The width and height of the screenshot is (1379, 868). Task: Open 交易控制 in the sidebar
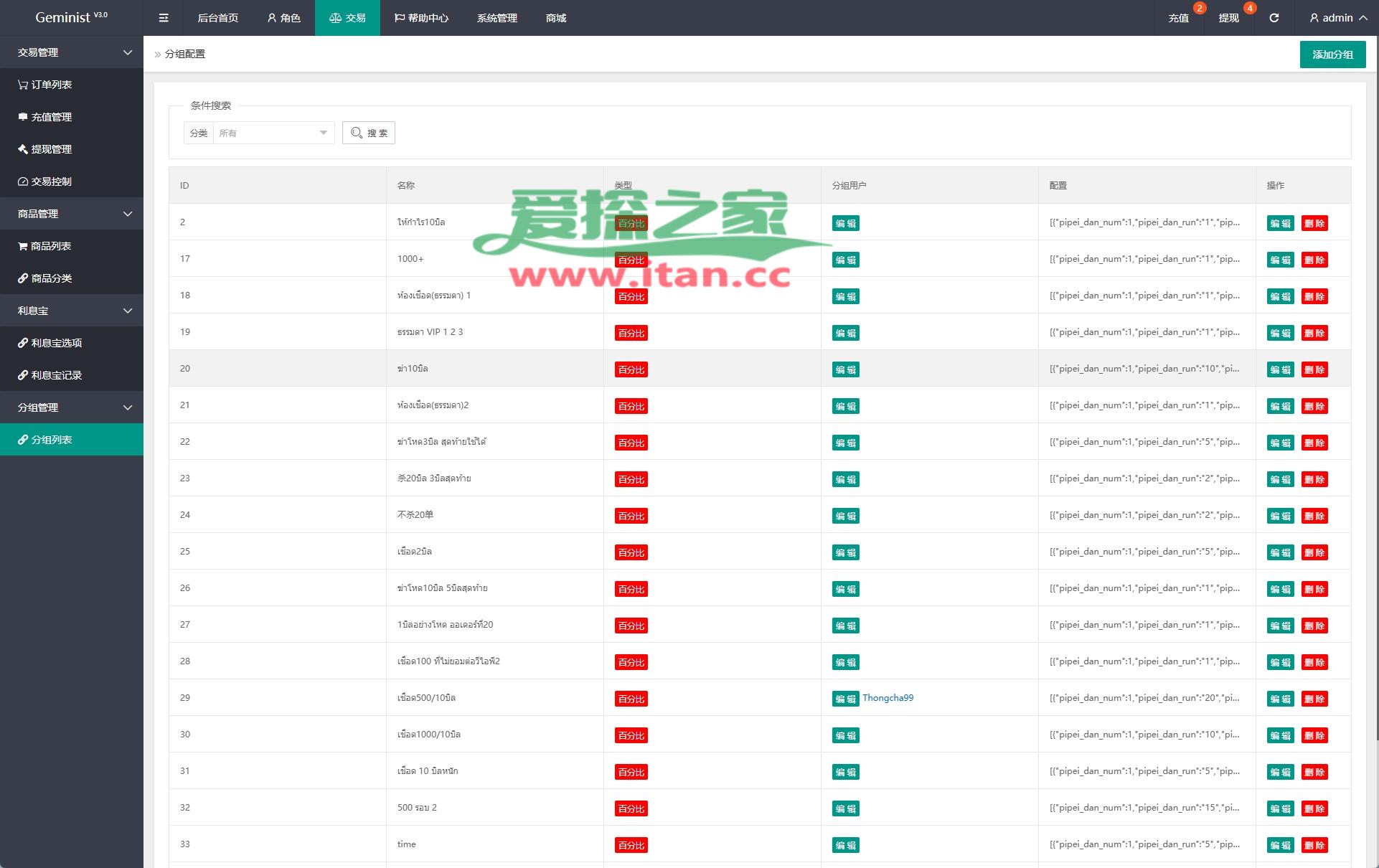point(51,181)
